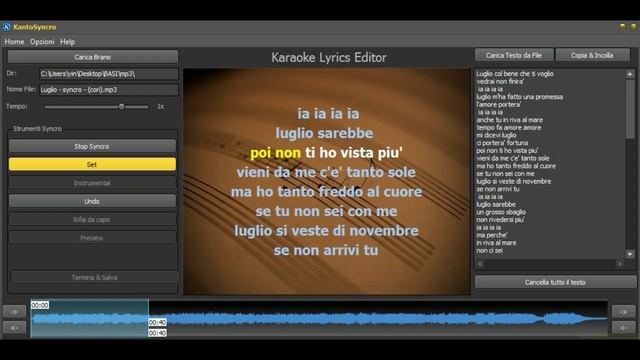Click the Tempo '1x' value label
This screenshot has height=360, width=640.
pyautogui.click(x=161, y=107)
